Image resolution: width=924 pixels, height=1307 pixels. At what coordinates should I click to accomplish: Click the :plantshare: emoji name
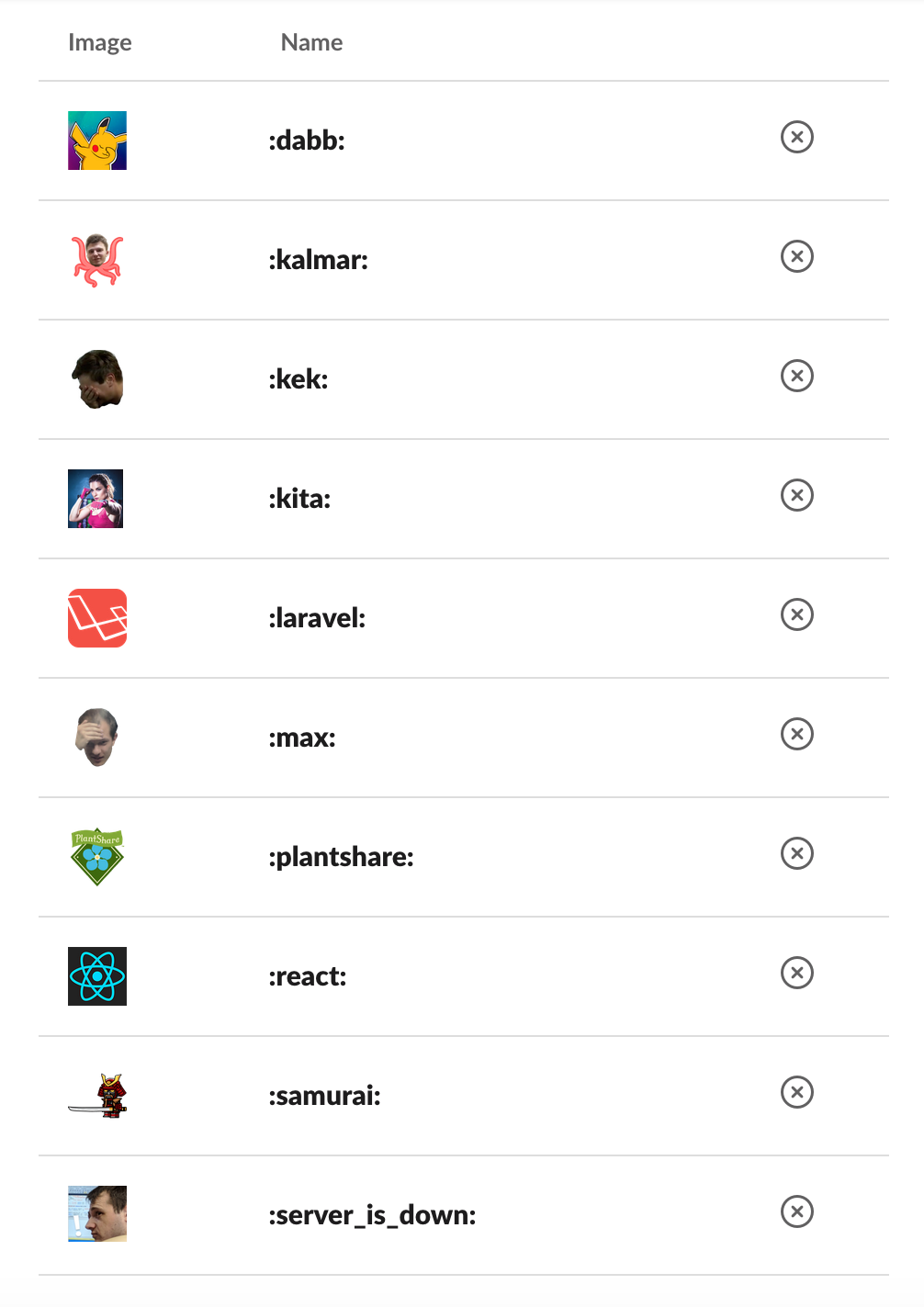point(341,856)
